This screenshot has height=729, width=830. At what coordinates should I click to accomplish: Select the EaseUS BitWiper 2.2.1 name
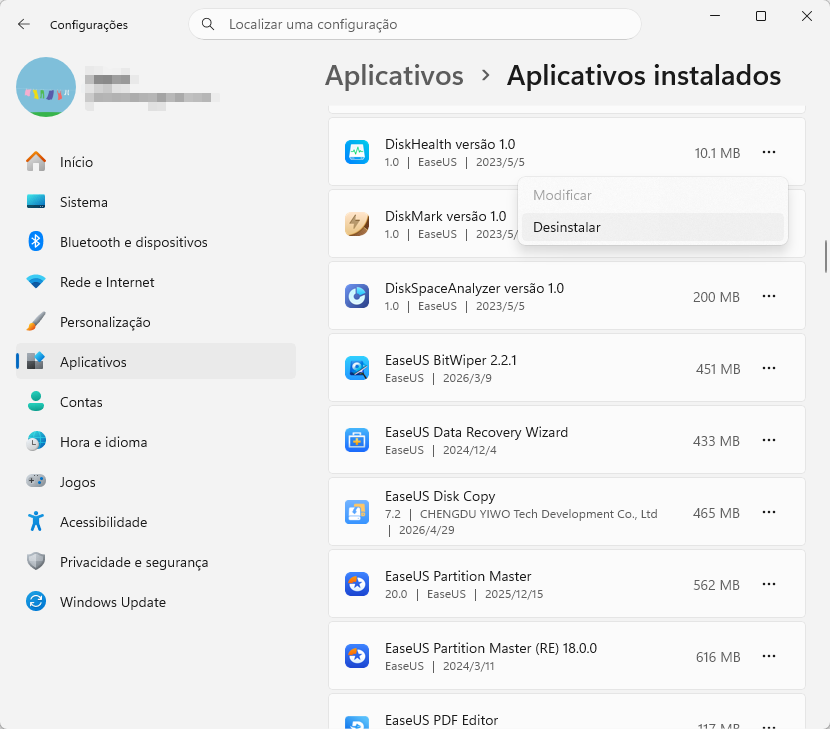[x=450, y=361]
